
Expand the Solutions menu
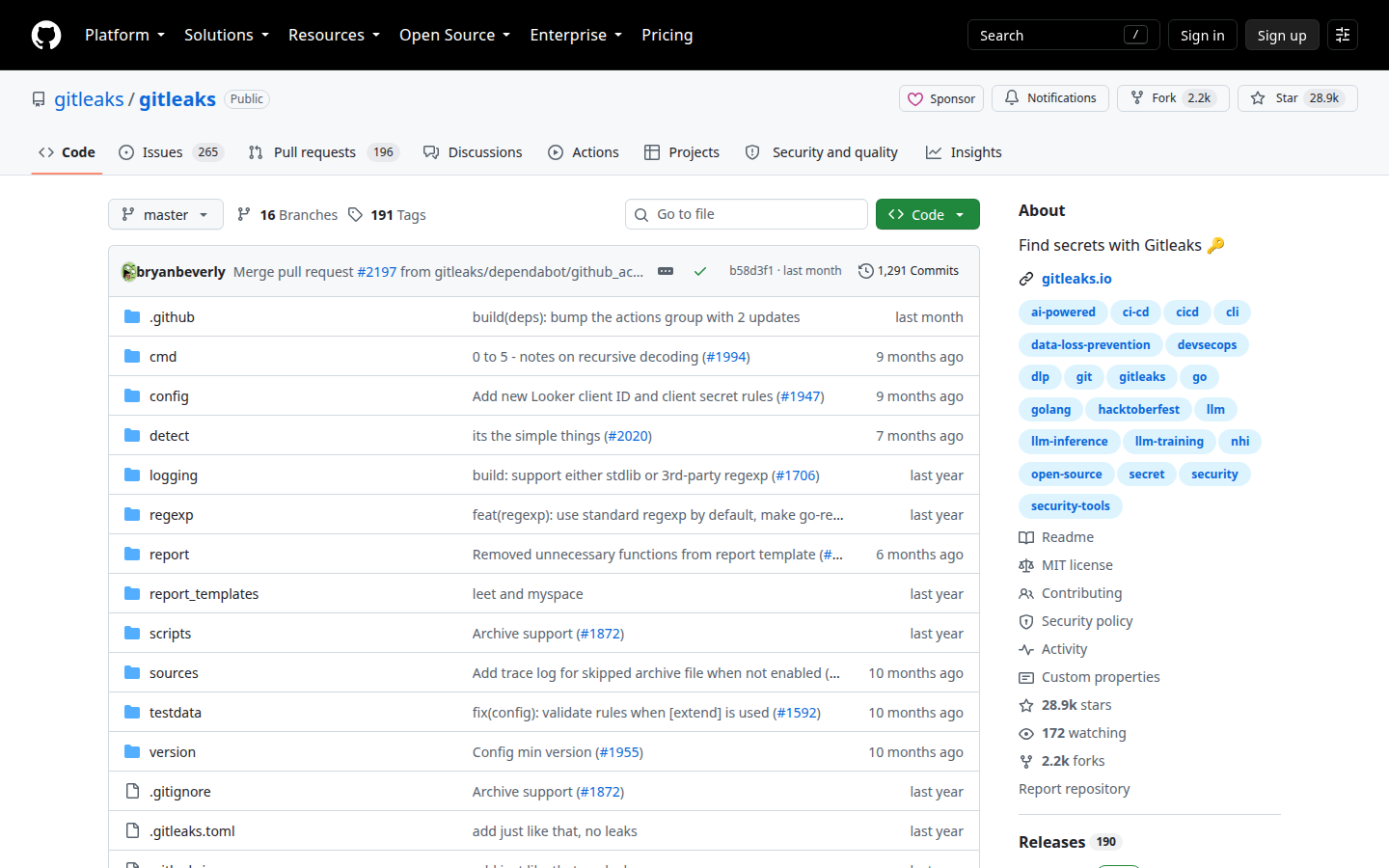(227, 35)
